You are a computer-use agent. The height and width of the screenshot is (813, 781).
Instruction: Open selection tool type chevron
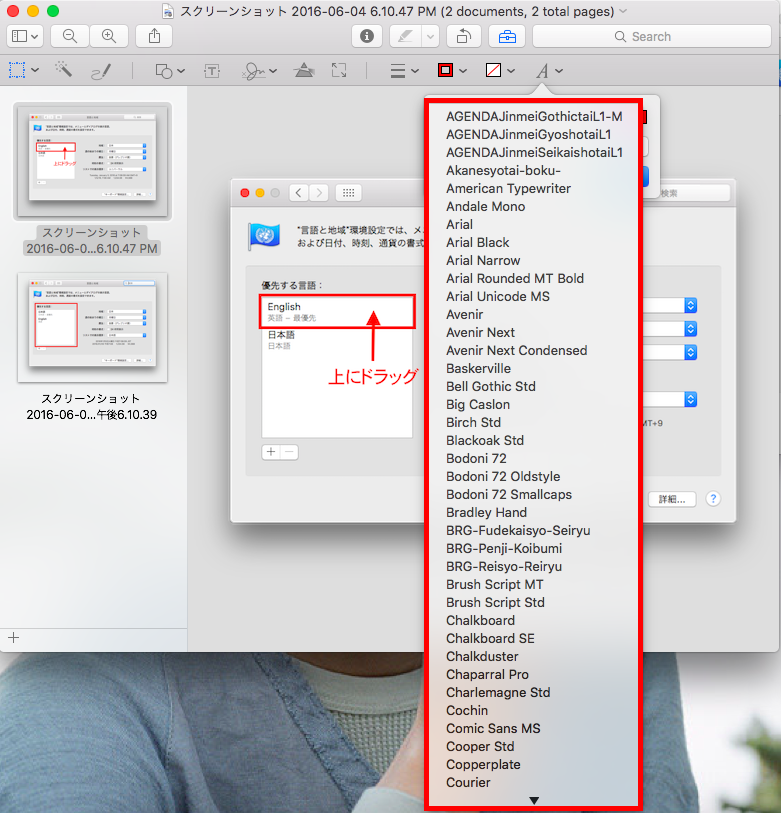(35, 70)
